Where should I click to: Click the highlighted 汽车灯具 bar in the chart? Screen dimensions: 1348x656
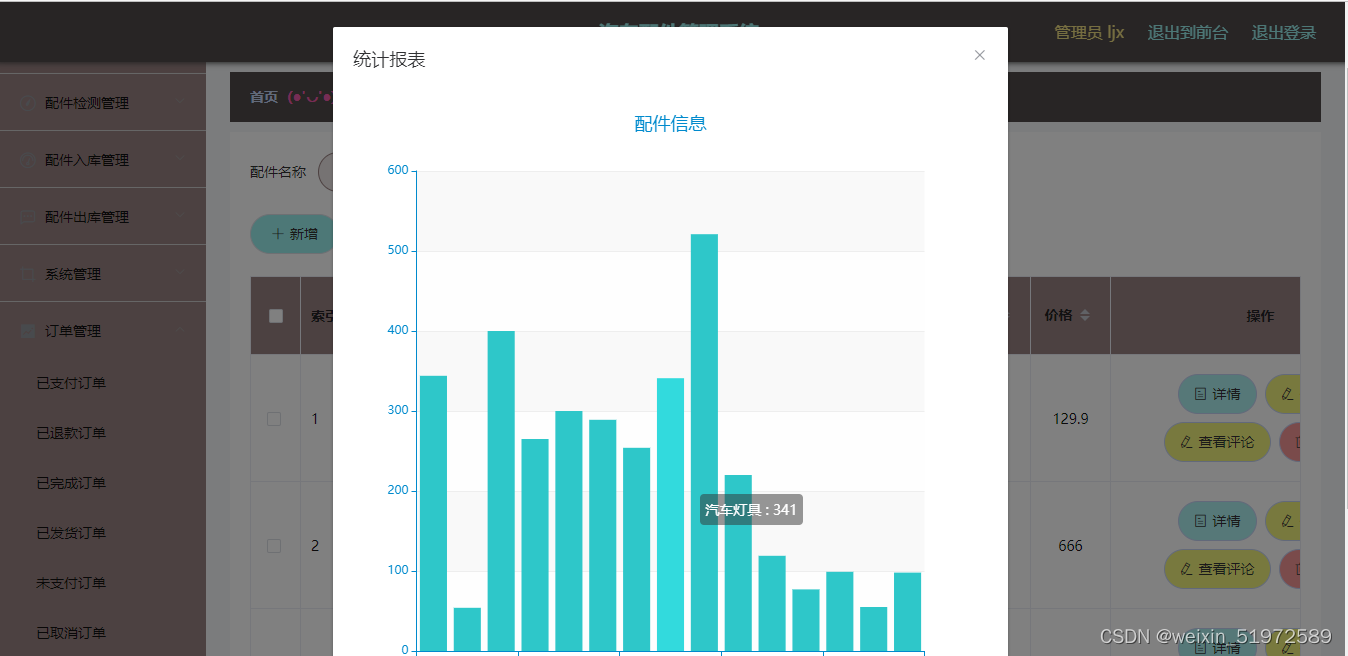[670, 514]
